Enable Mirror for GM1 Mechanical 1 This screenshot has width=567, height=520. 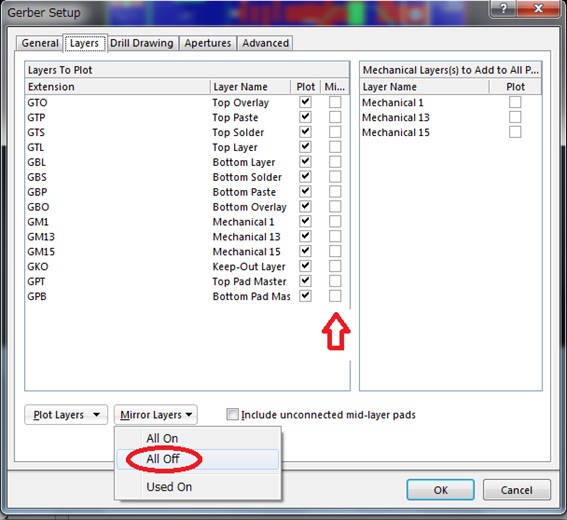pos(335,221)
